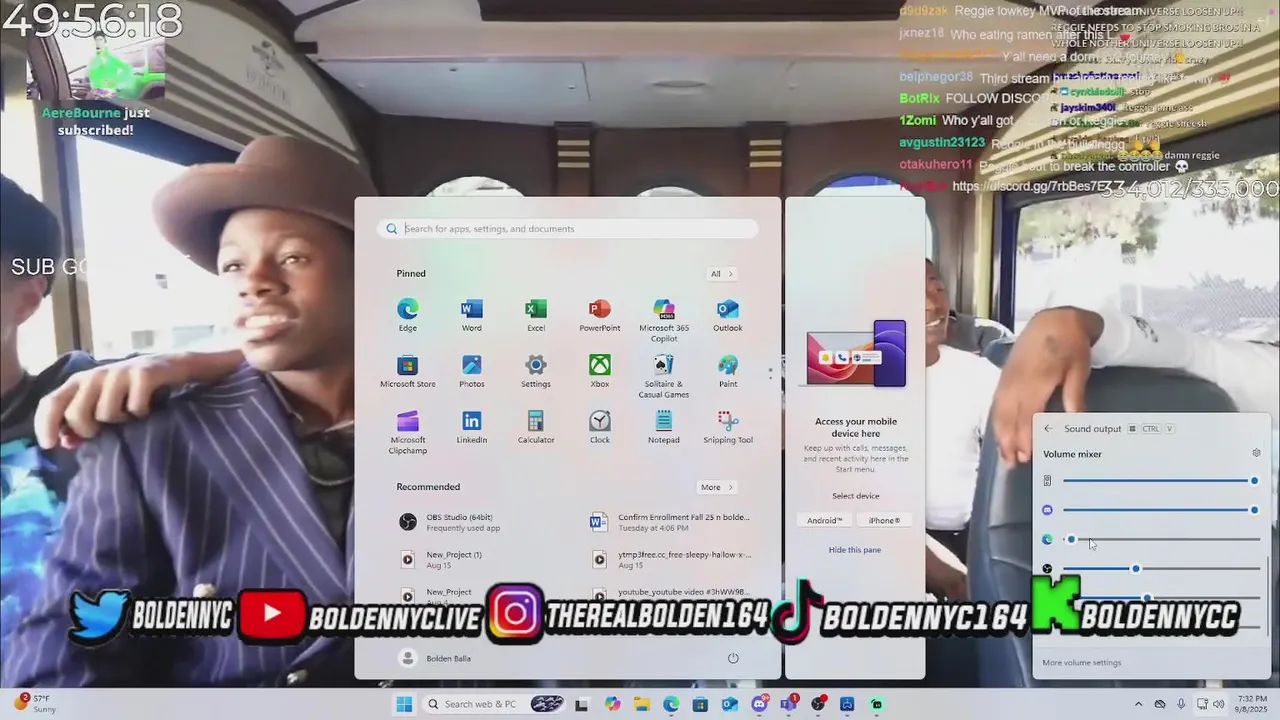The image size is (1280, 720).
Task: Choose the iPhone device button
Action: tap(884, 520)
